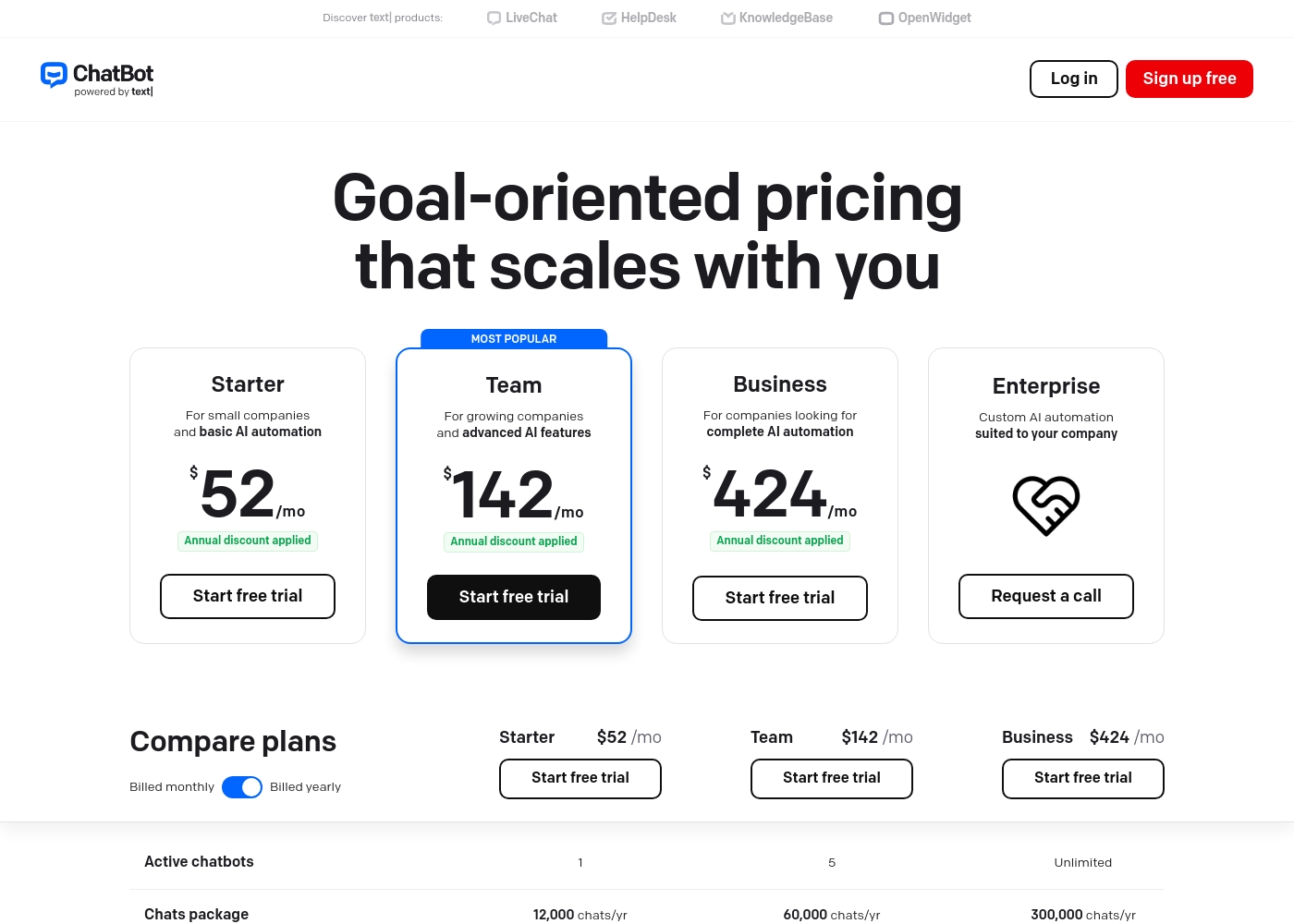Click the ChatBot logo icon
Screen dimensions: 1294x924
click(54, 75)
